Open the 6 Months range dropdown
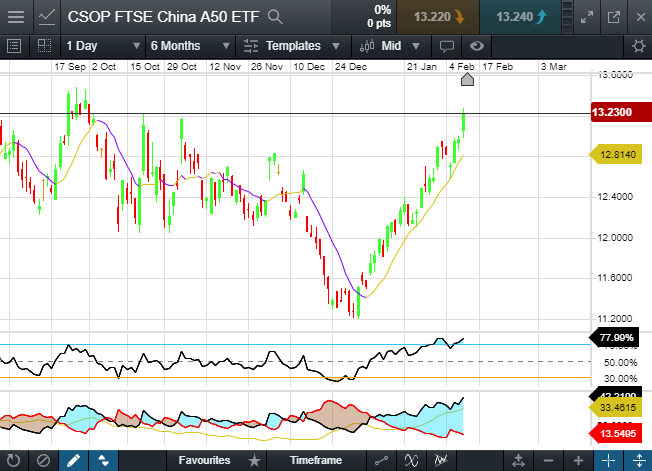This screenshot has height=471, width=652. coord(190,46)
